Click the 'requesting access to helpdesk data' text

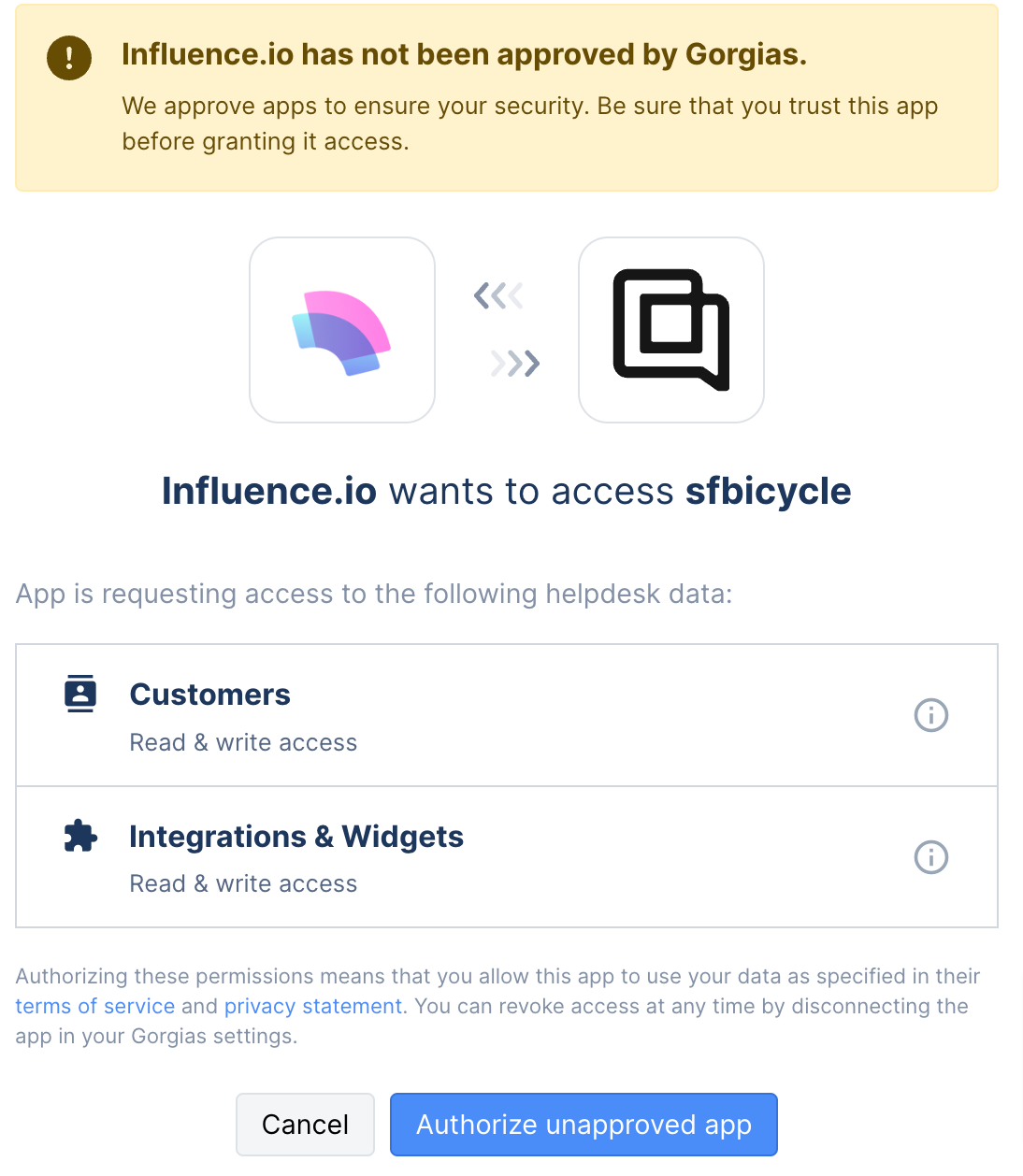[374, 594]
